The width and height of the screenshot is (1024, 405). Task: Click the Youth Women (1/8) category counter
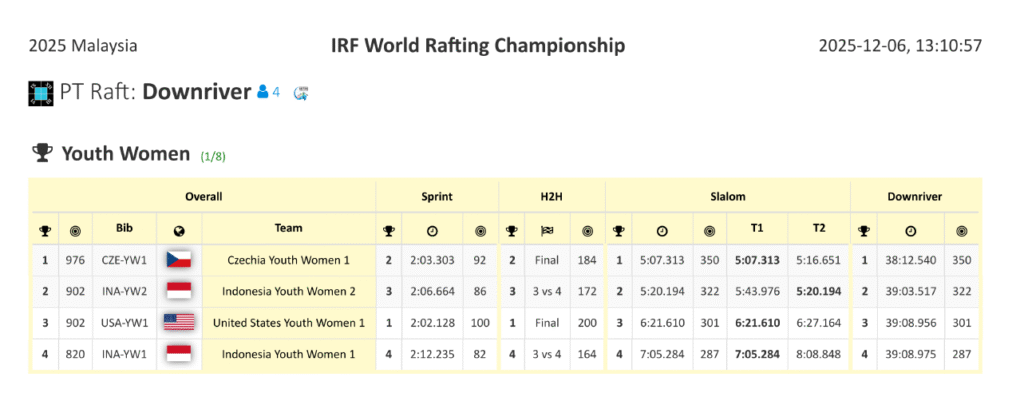coord(214,156)
